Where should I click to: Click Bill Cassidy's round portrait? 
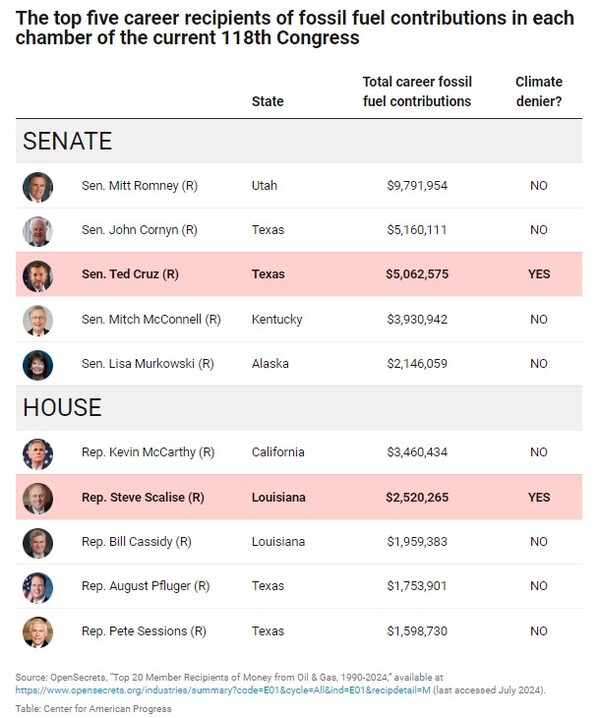[x=38, y=542]
